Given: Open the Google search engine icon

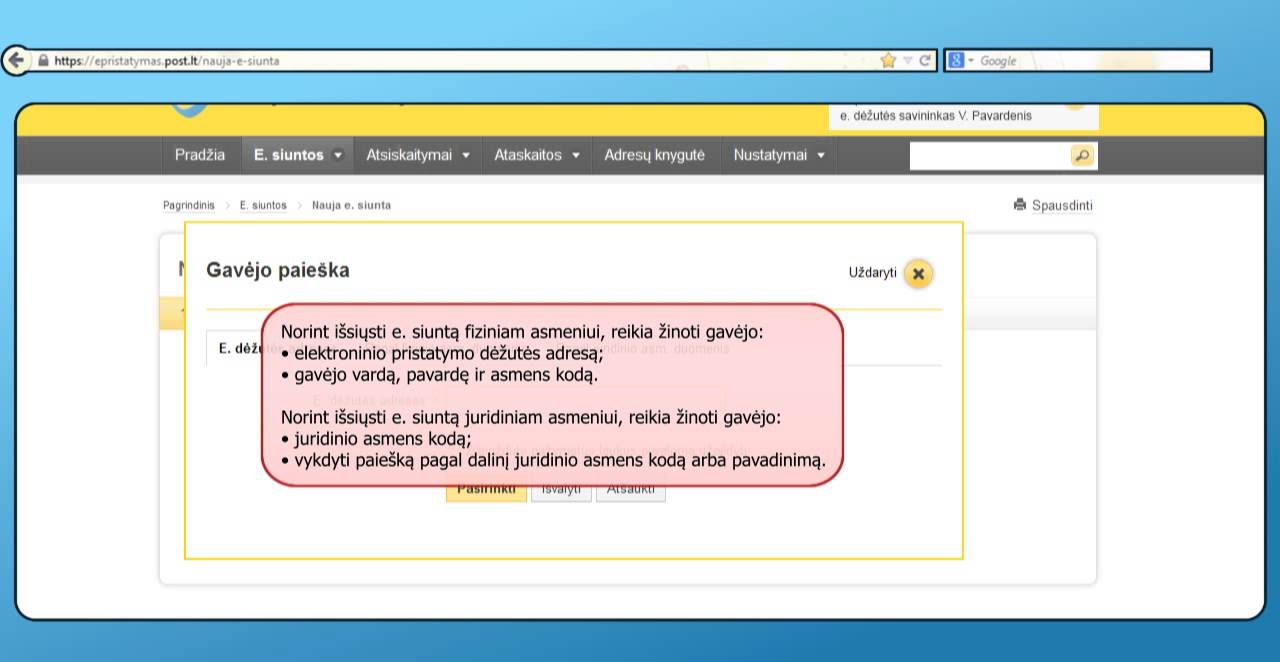Looking at the screenshot, I should click(x=955, y=60).
